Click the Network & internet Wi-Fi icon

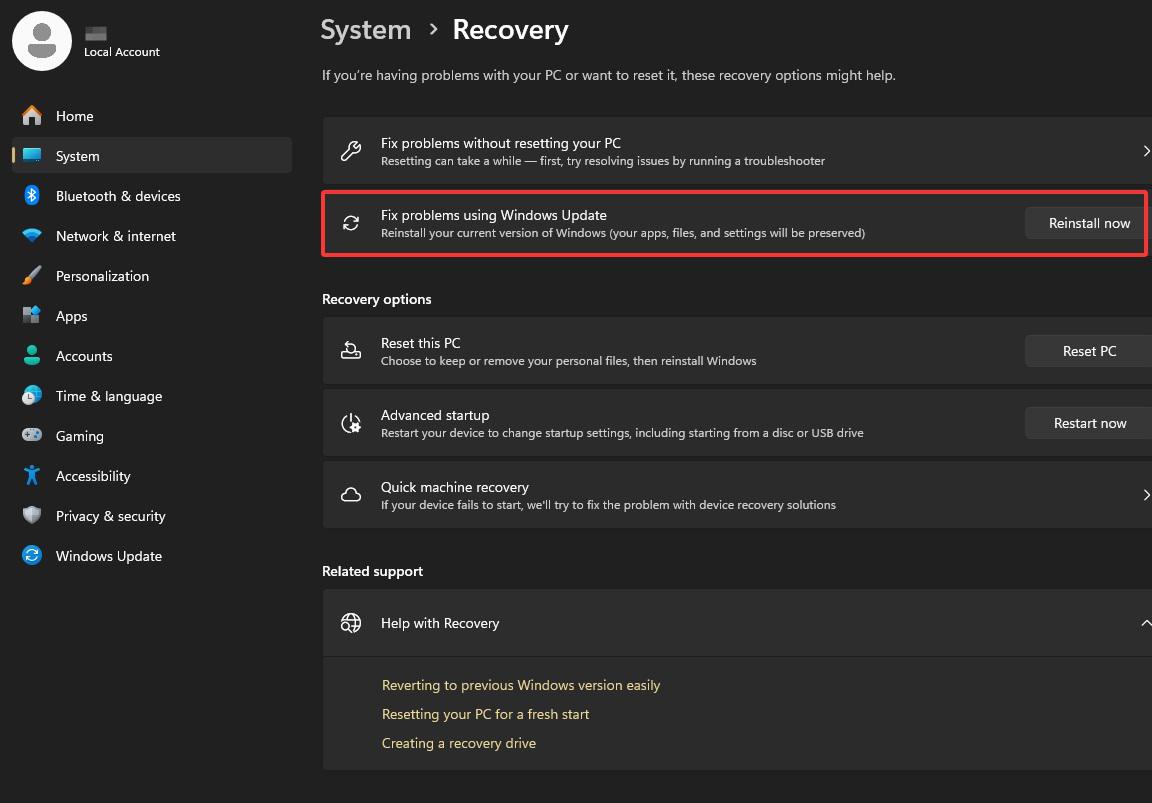click(x=32, y=236)
